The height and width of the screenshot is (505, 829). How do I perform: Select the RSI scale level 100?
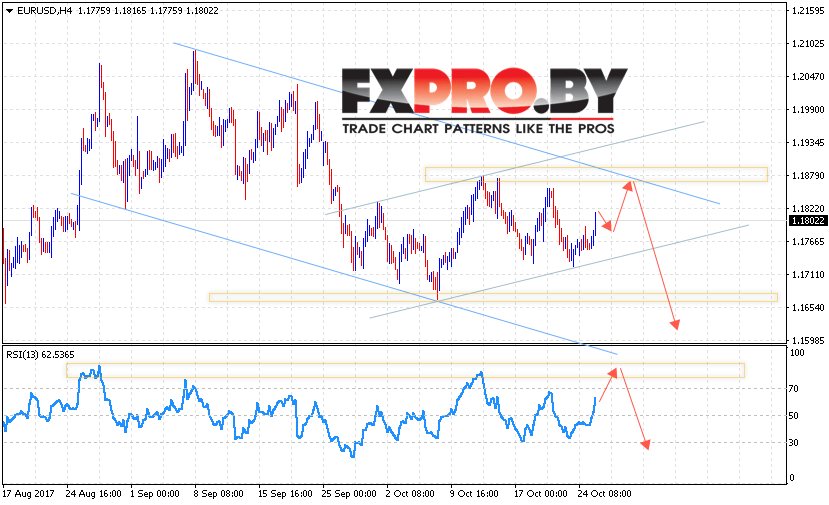pos(797,353)
